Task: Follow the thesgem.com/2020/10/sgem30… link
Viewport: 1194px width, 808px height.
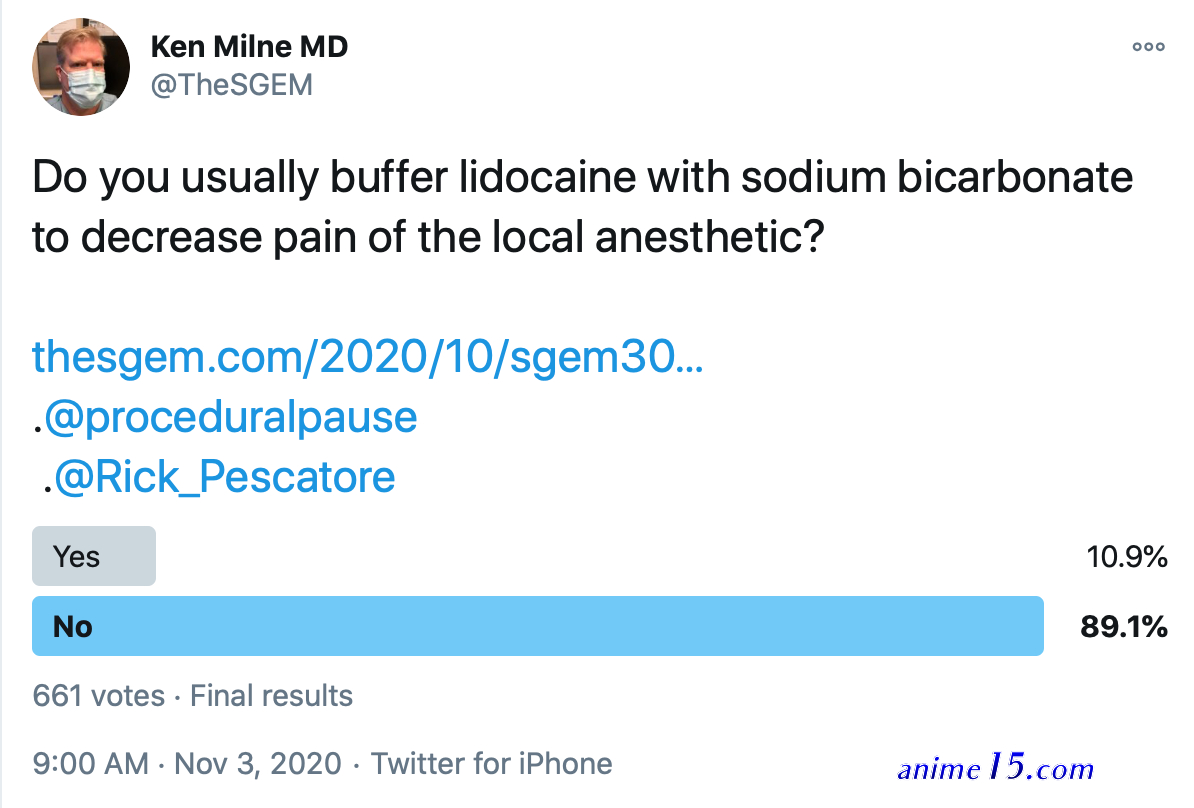Action: (368, 356)
